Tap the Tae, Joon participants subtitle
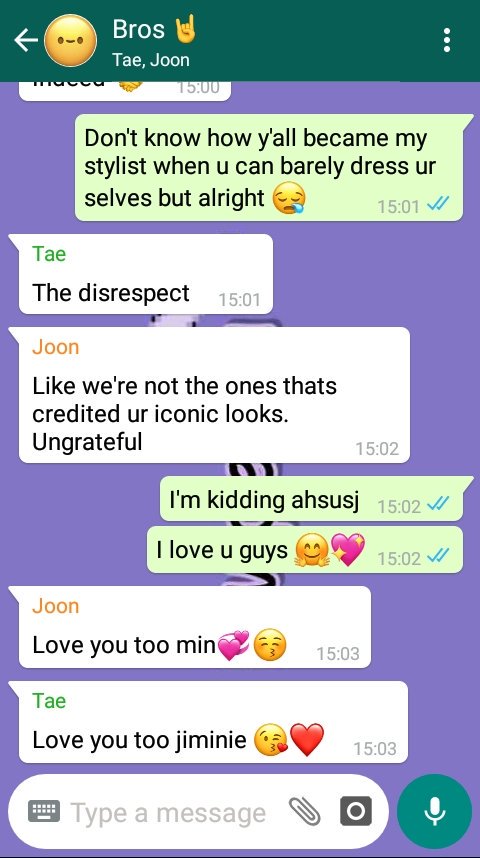480x858 pixels. [x=151, y=59]
